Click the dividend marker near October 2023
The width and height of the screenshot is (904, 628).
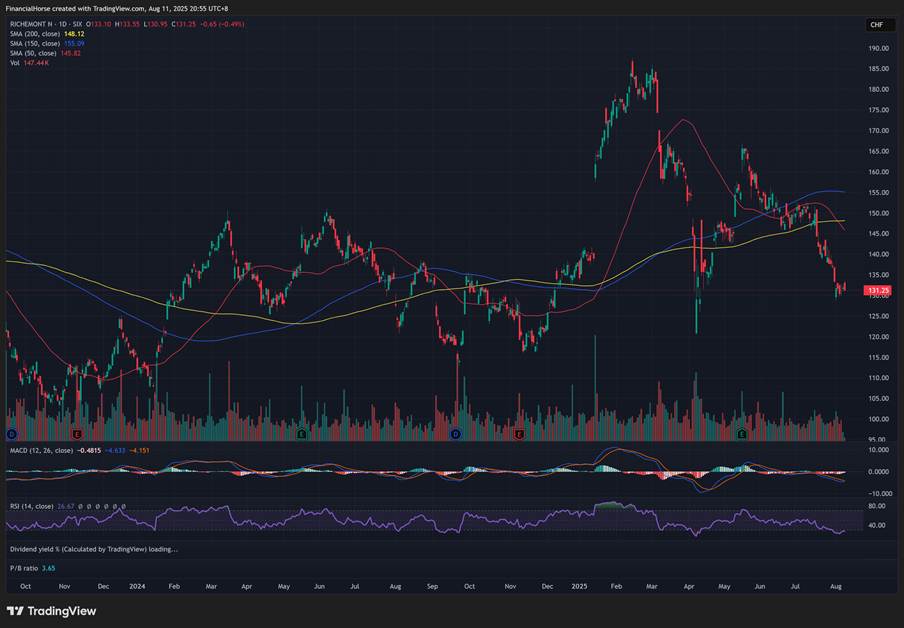[x=11, y=434]
